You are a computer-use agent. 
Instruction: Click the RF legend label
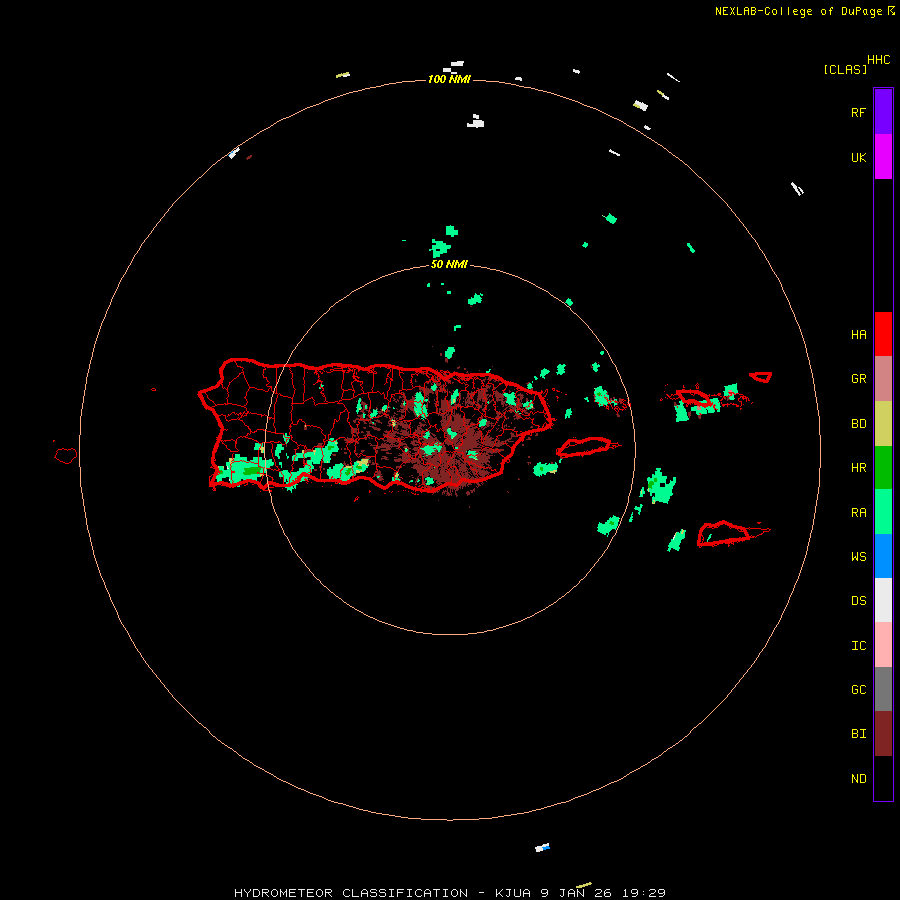click(858, 112)
